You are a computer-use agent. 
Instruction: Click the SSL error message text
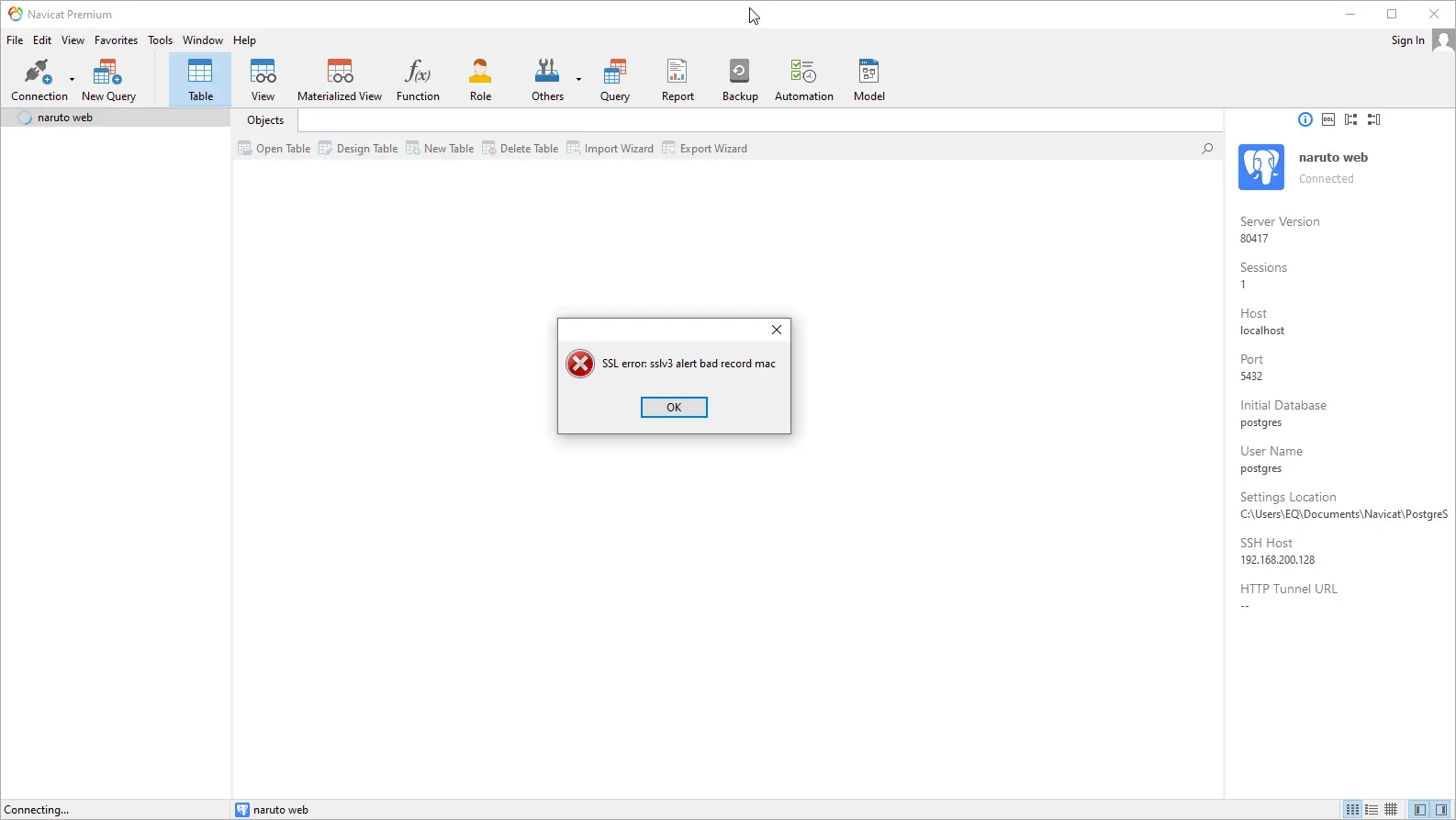[689, 364]
